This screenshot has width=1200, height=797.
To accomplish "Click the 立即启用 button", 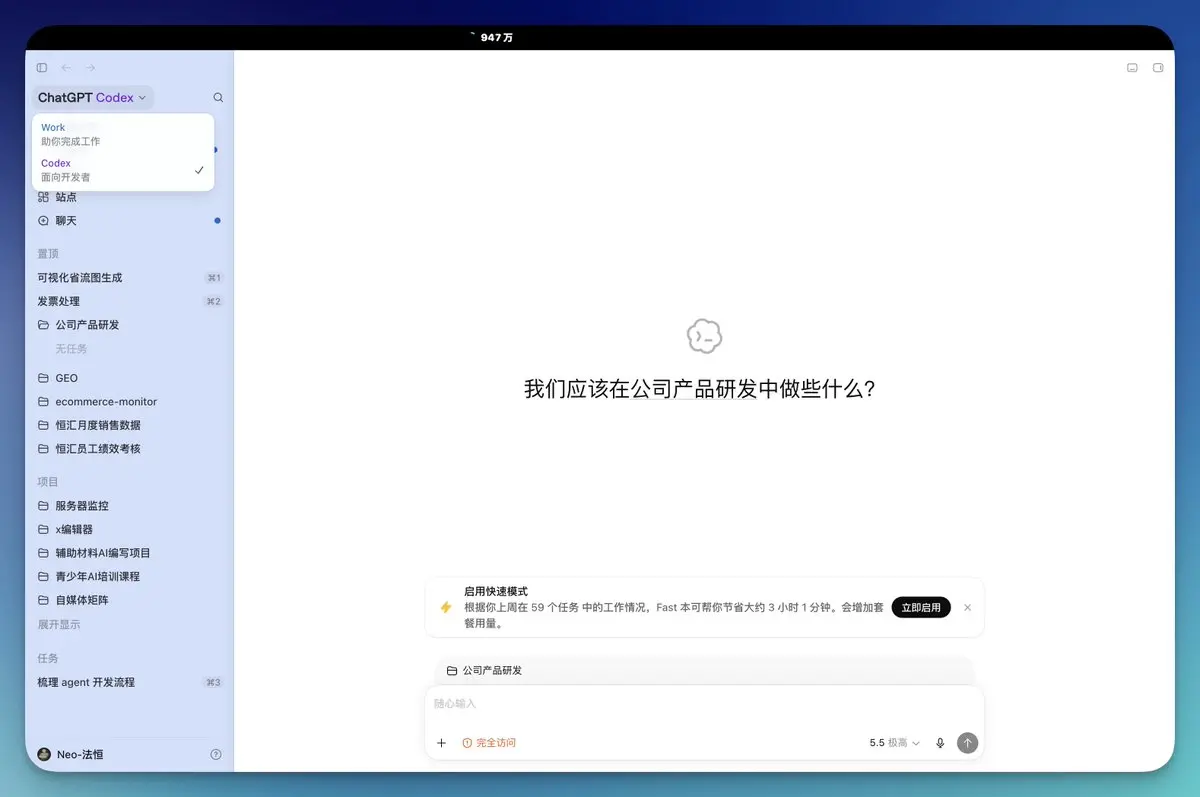I will [x=921, y=608].
